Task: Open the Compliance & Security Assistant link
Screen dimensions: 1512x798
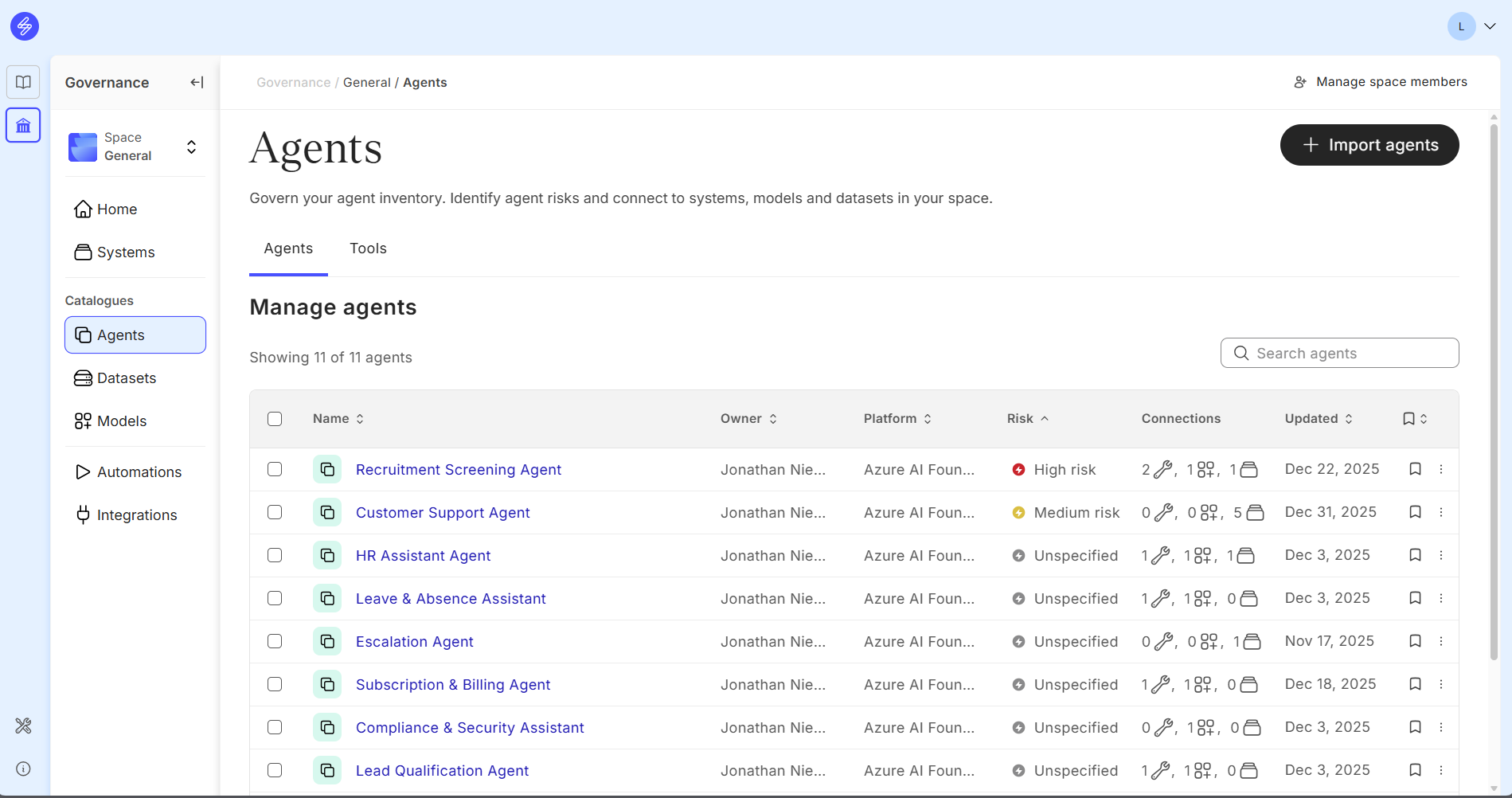Action: pyautogui.click(x=470, y=727)
